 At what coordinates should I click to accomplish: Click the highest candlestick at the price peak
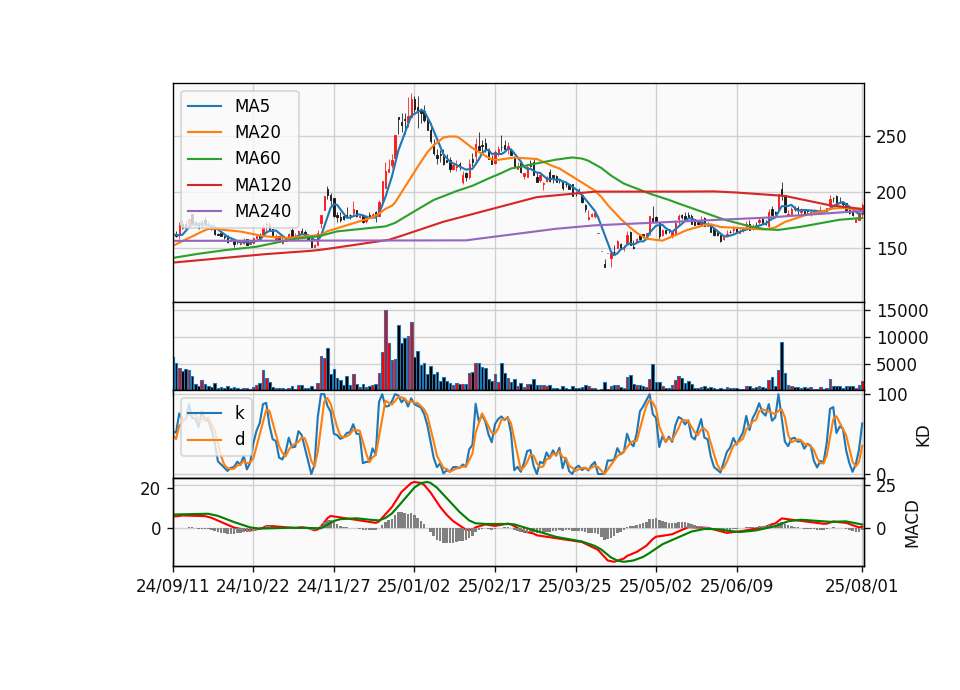coord(413,105)
